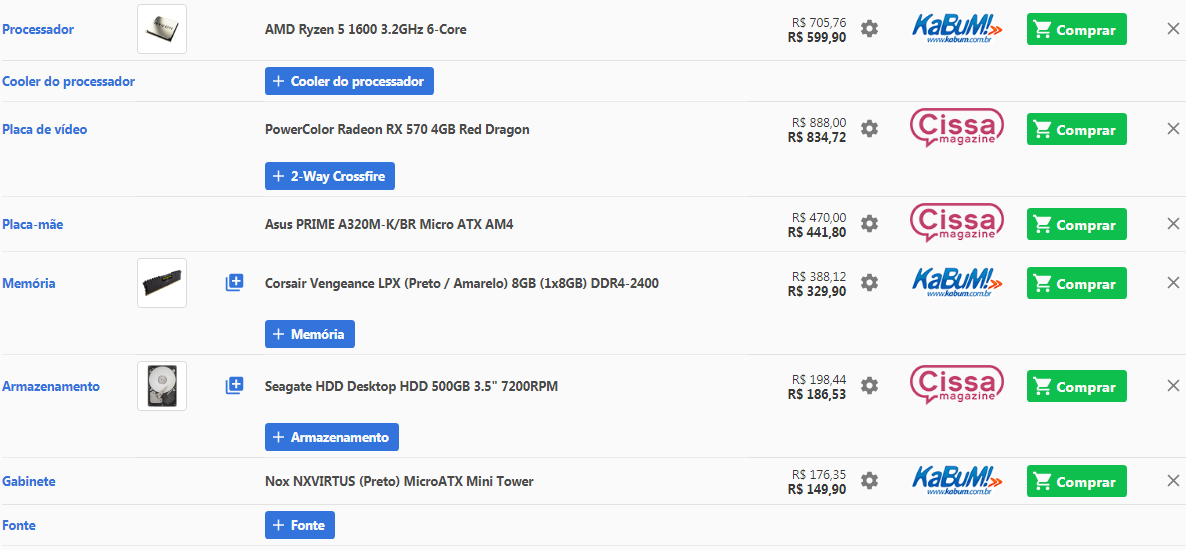Duplicate the Seagate HDD storage item
This screenshot has height=550, width=1186.
[234, 386]
